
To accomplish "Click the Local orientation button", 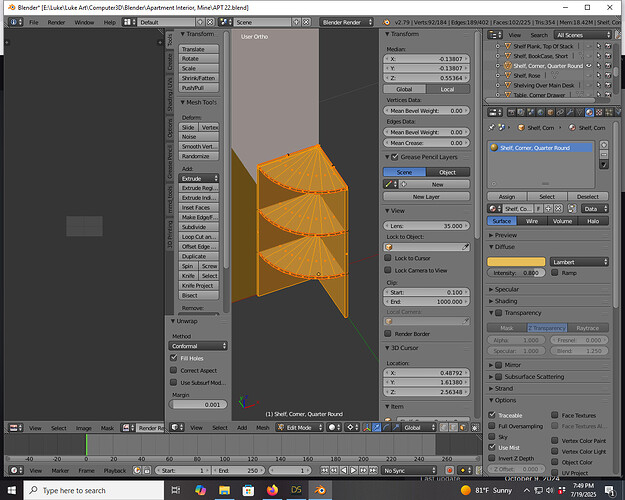I will pyautogui.click(x=448, y=89).
